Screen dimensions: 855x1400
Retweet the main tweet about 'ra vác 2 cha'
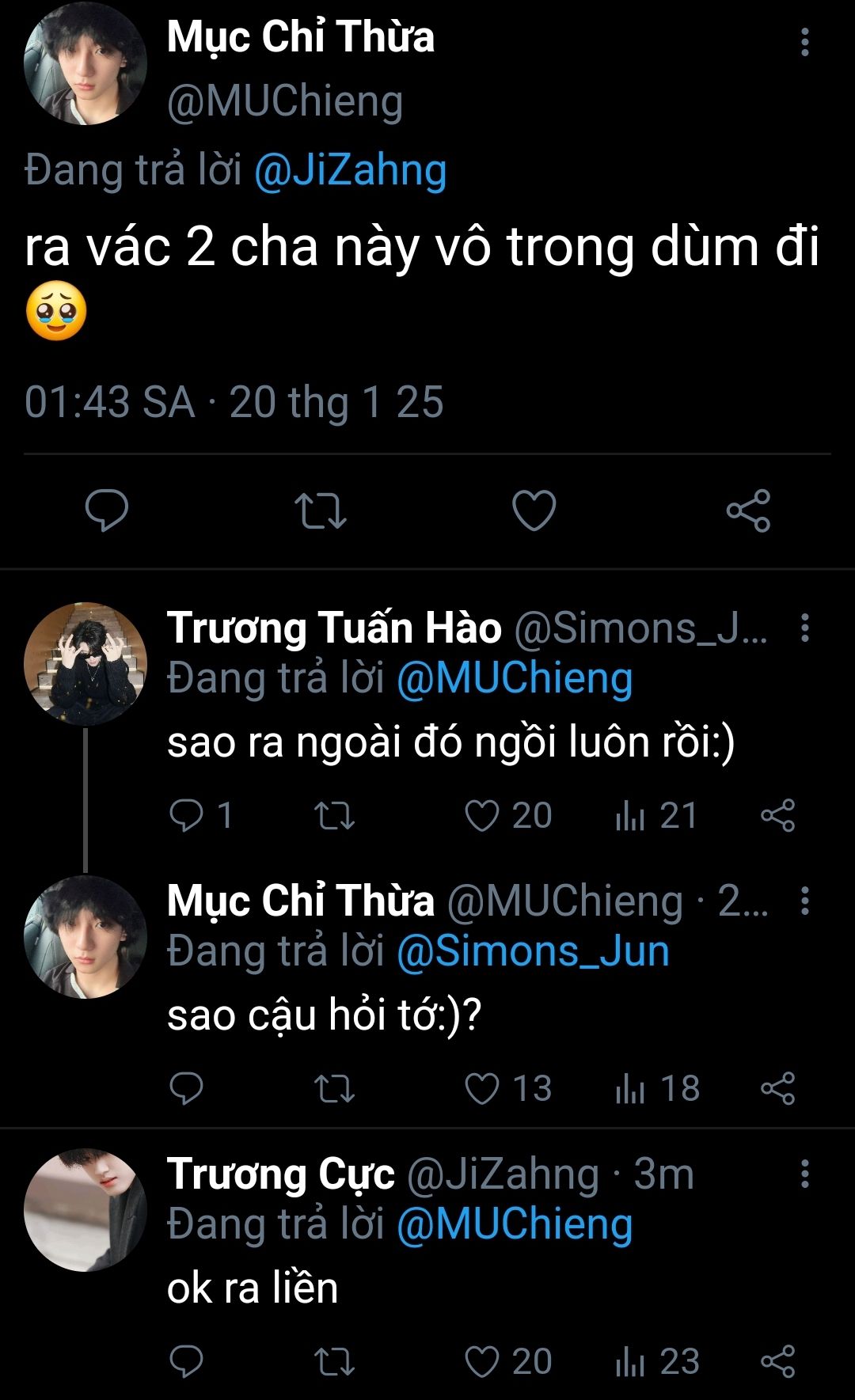click(x=320, y=510)
